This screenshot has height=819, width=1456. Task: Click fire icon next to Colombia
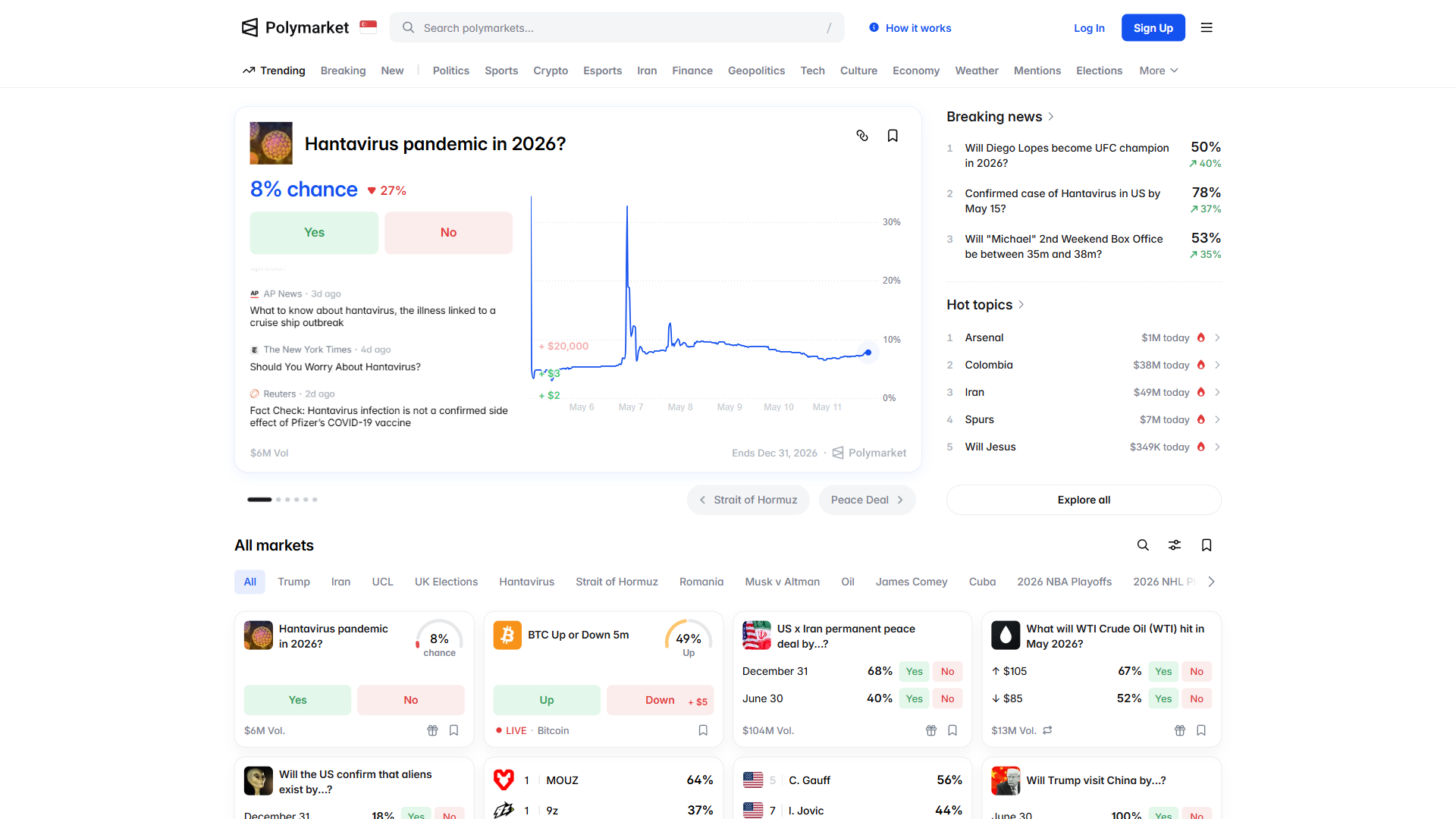pyautogui.click(x=1201, y=365)
